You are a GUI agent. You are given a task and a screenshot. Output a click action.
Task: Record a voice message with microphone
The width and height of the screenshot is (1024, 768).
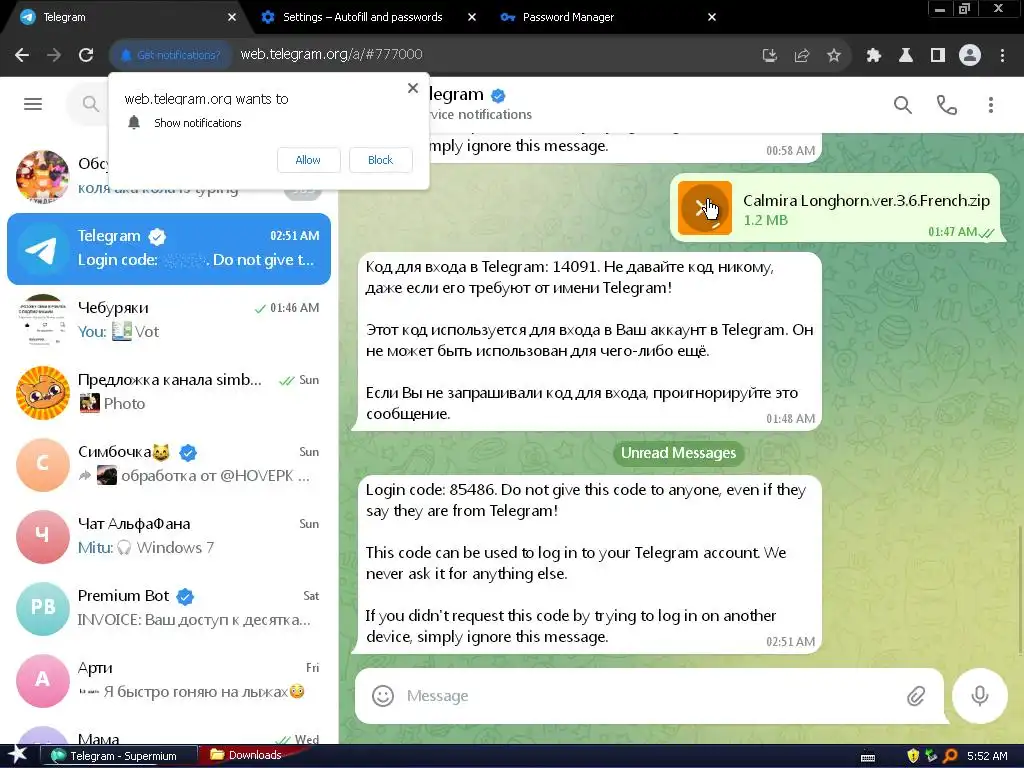pyautogui.click(x=979, y=696)
